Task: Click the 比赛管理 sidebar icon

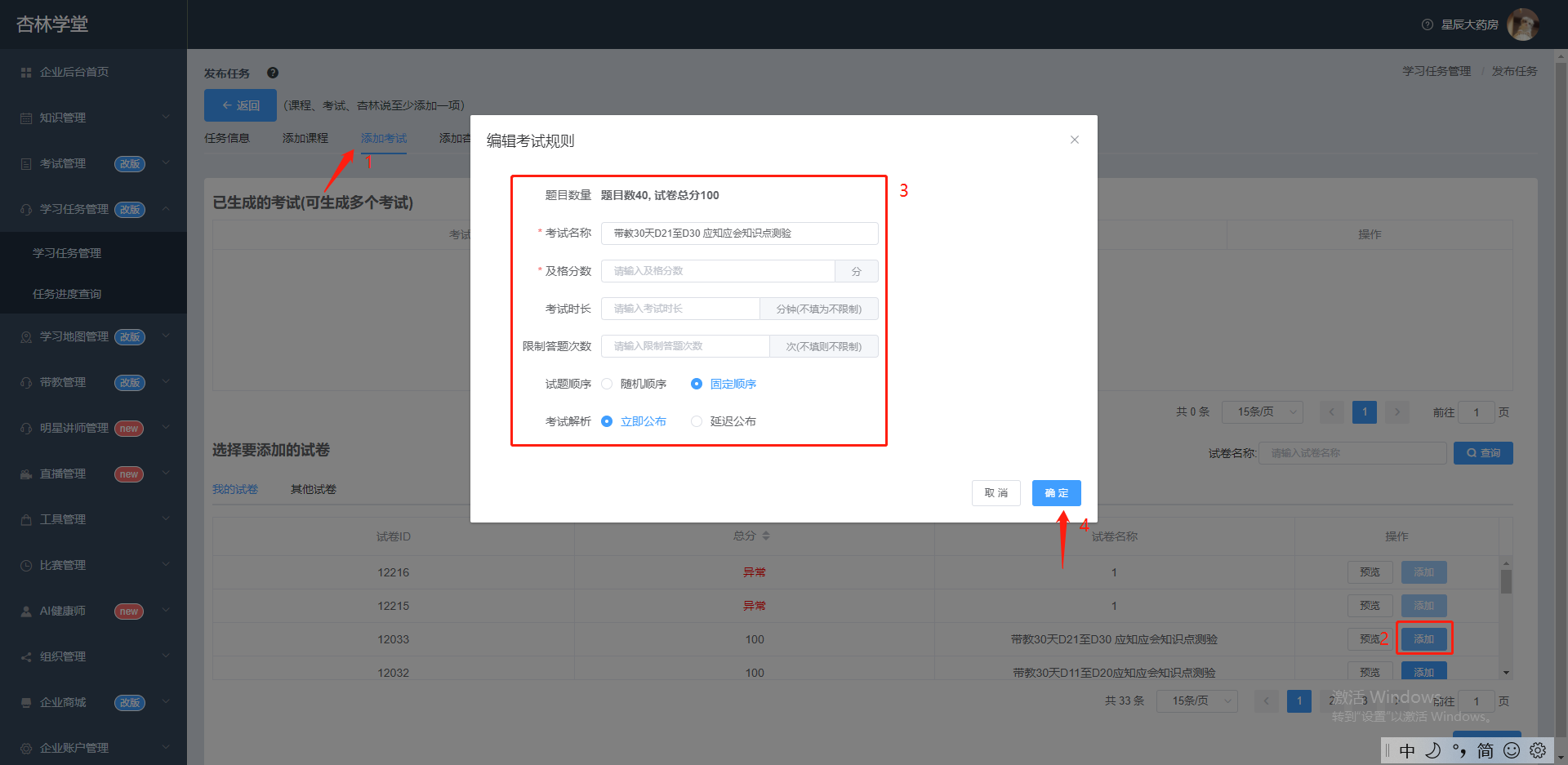Action: [26, 566]
